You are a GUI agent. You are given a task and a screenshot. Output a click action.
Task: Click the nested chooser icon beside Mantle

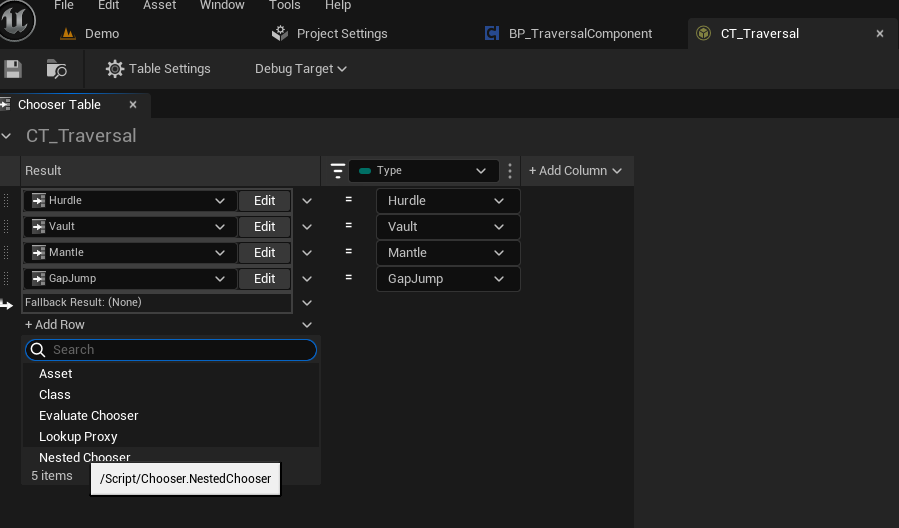coord(38,253)
